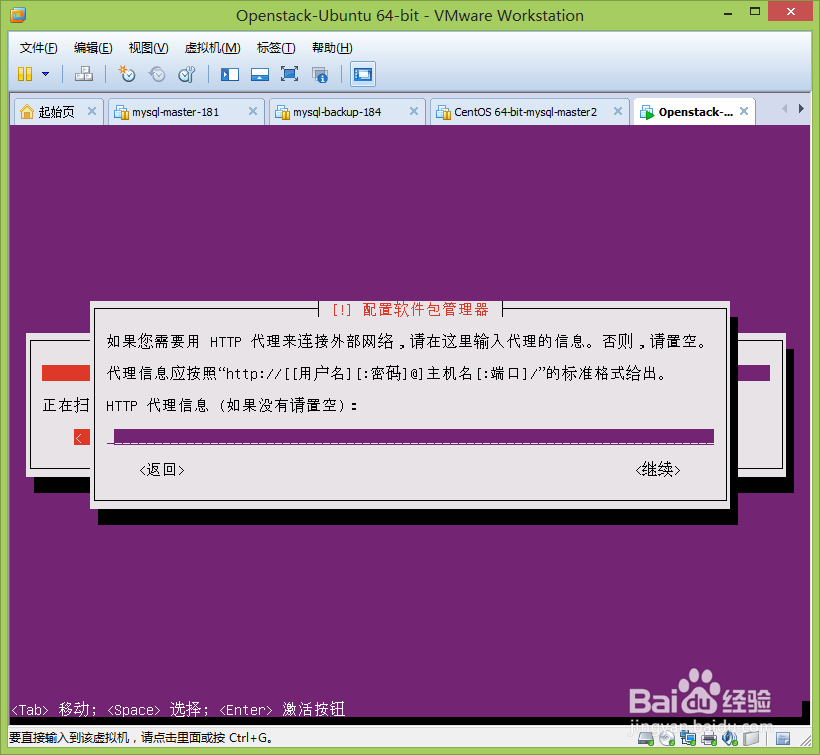Viewport: 820px width, 755px height.
Task: Open the snapshot manager
Action: 187,74
